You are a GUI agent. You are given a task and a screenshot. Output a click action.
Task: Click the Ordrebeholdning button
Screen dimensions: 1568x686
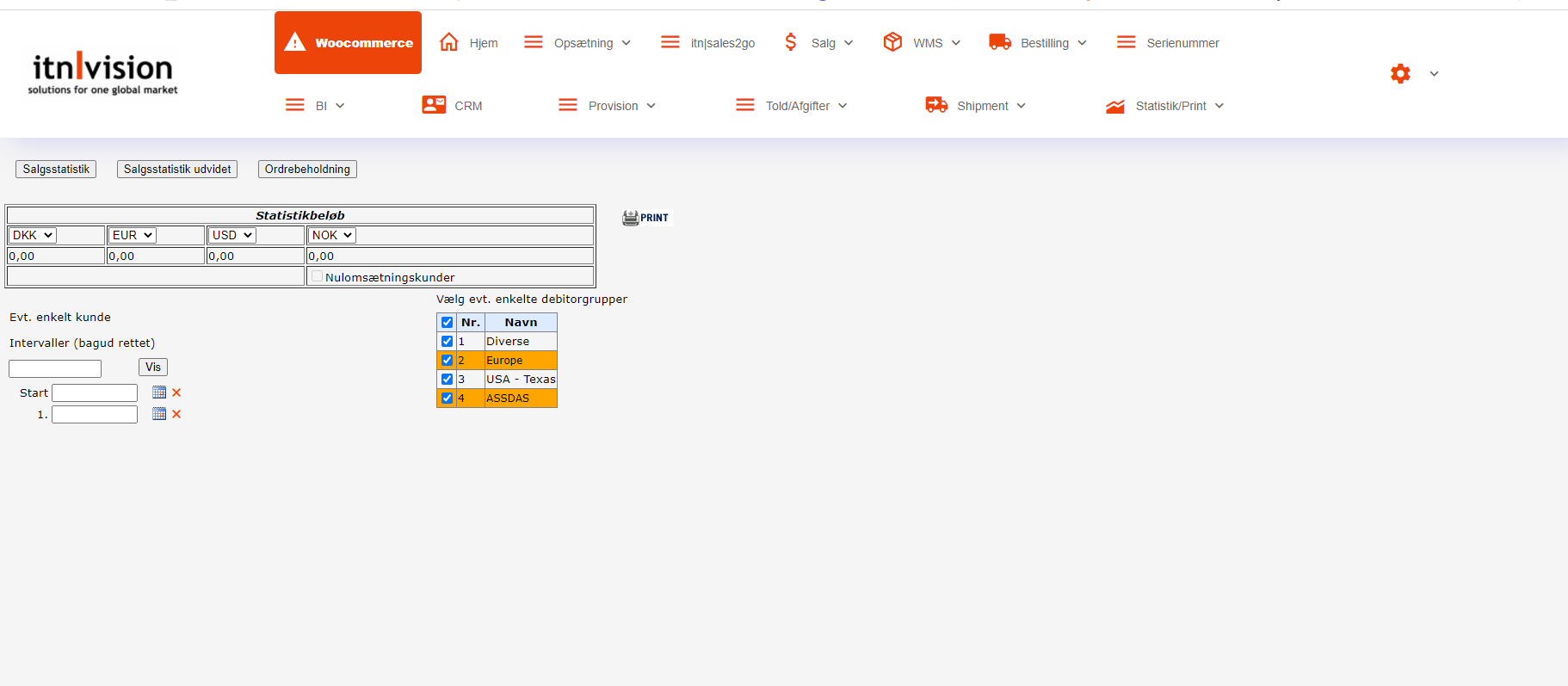(x=307, y=170)
